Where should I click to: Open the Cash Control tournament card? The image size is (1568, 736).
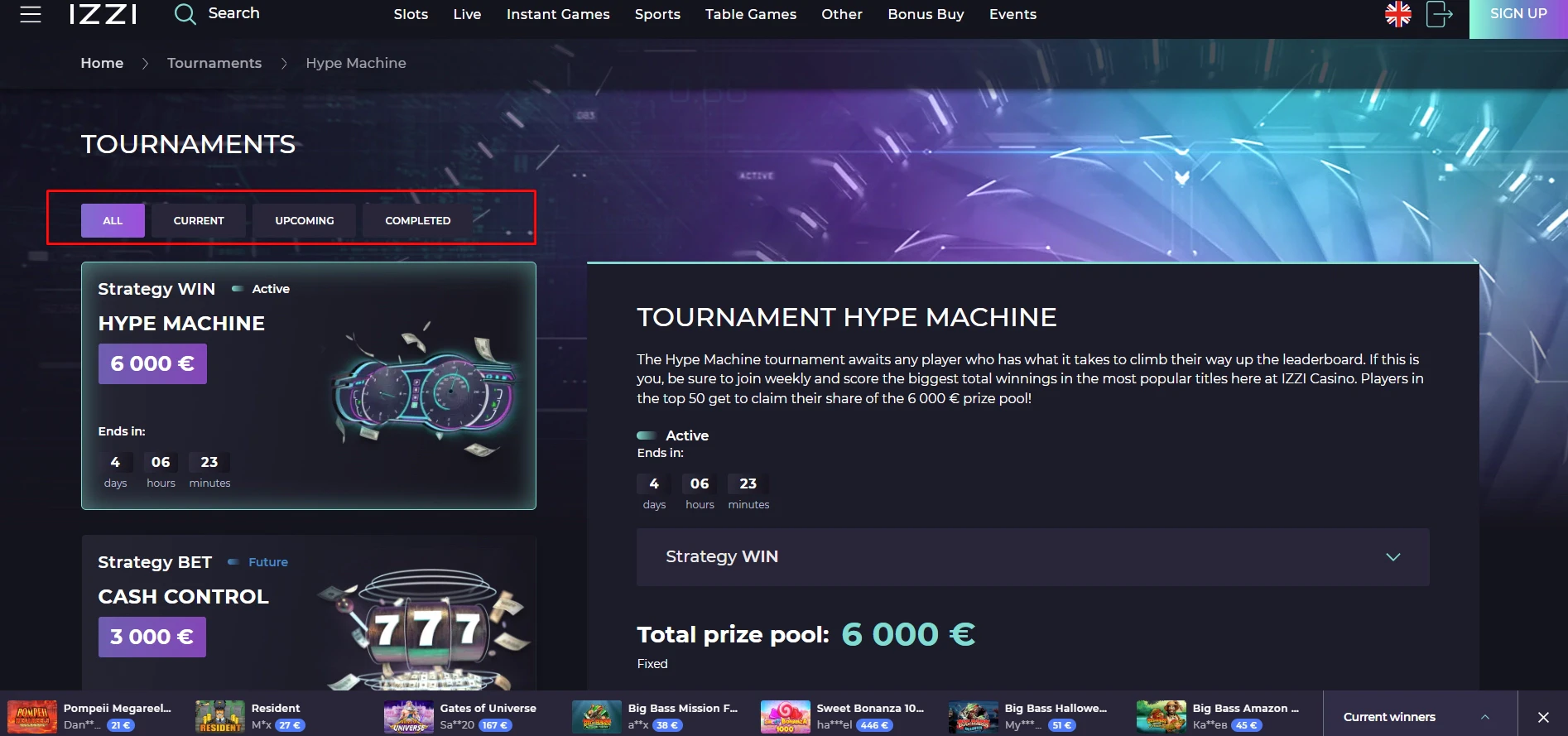[x=309, y=613]
